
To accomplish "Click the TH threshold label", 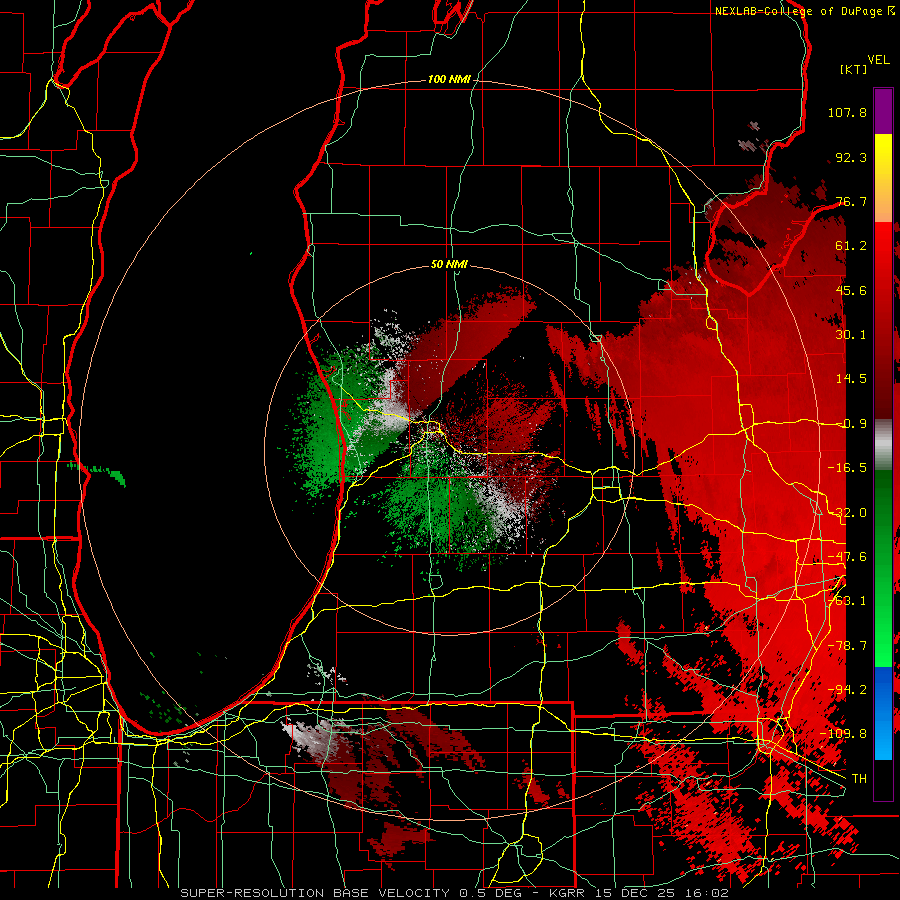I will point(859,779).
